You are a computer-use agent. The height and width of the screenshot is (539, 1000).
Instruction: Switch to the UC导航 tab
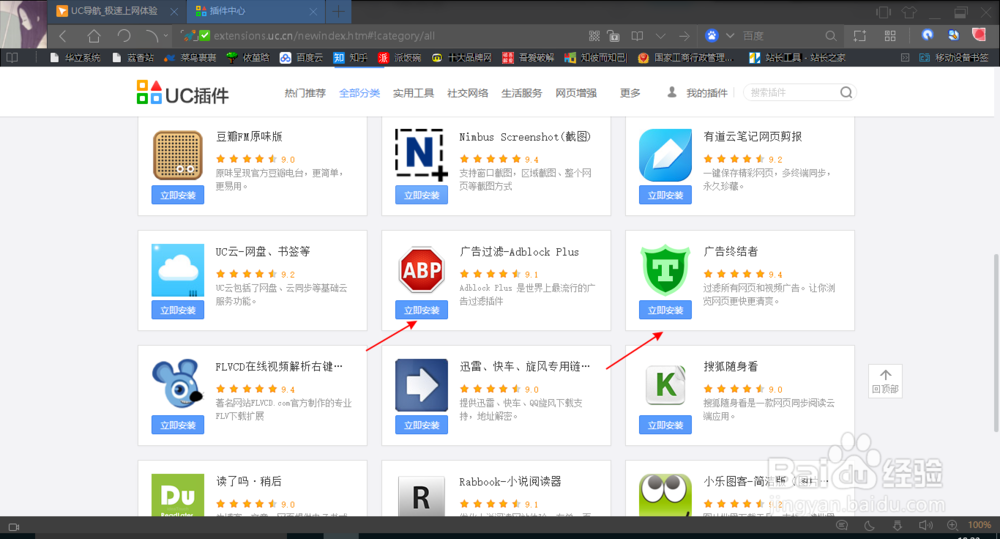click(115, 11)
